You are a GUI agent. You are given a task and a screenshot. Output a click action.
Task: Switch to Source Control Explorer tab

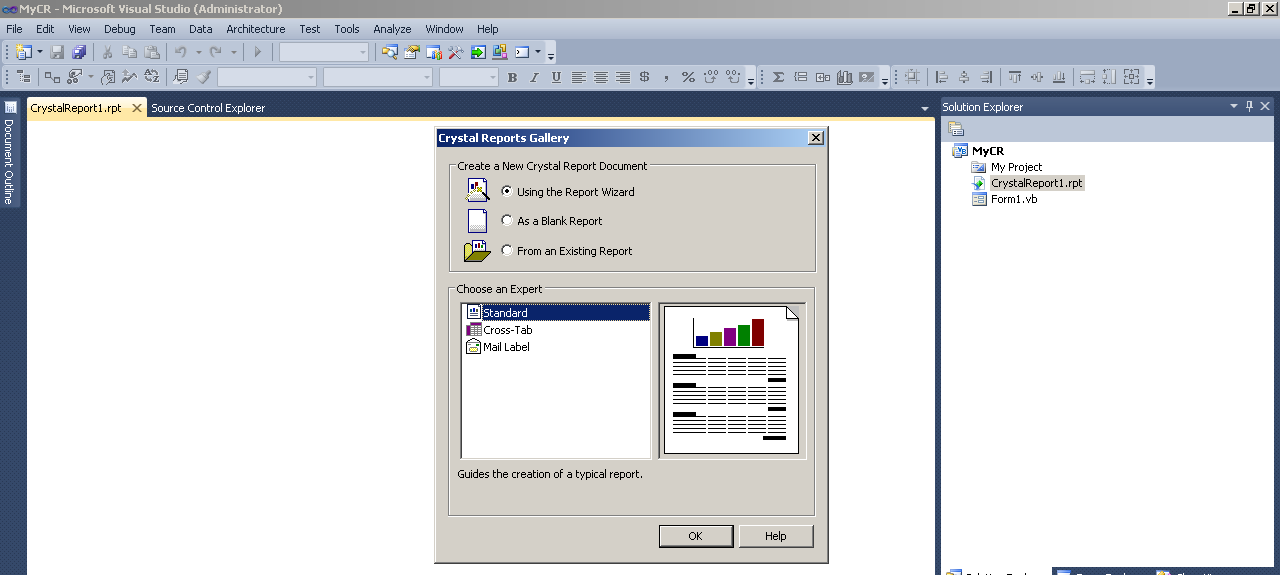tap(208, 108)
